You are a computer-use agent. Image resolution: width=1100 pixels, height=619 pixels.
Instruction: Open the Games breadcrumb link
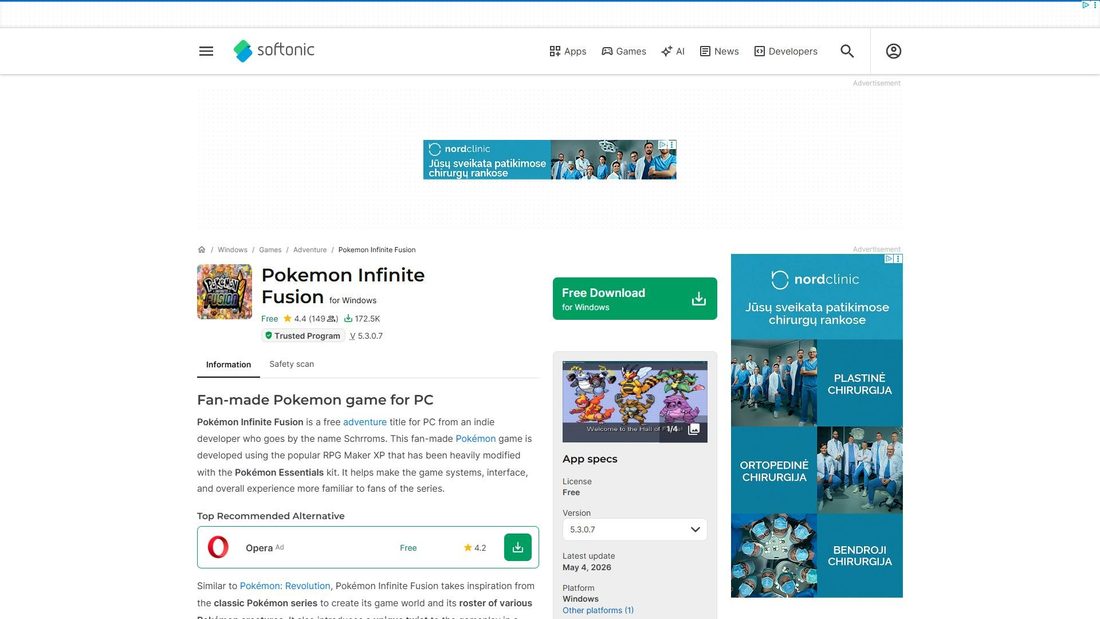point(270,250)
